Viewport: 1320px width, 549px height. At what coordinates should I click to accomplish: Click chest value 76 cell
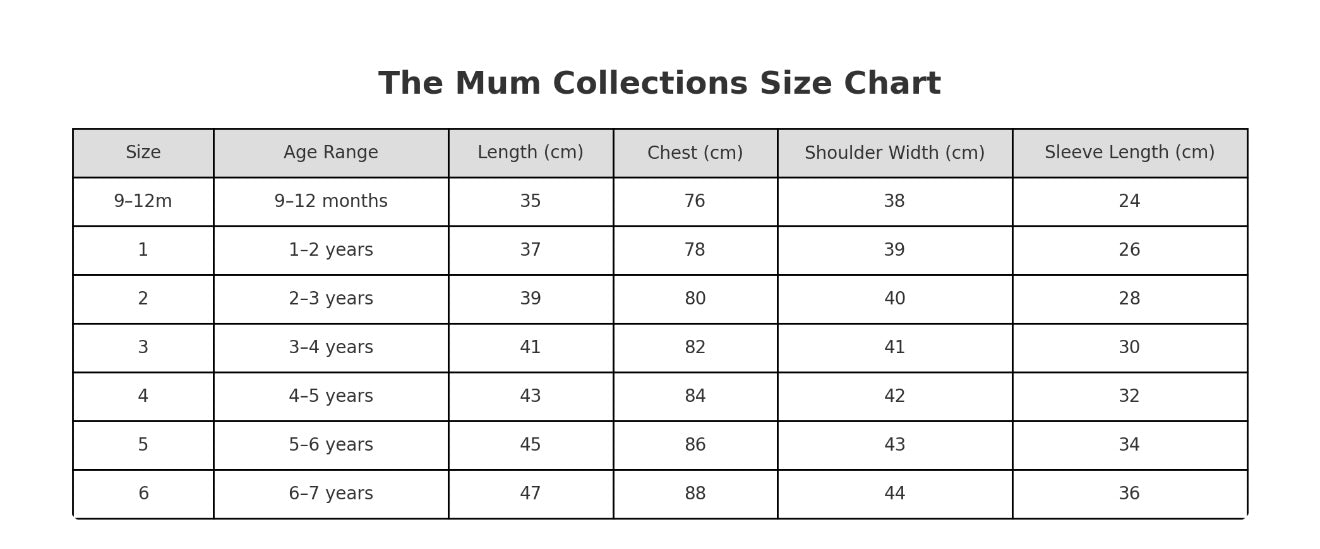pos(696,202)
